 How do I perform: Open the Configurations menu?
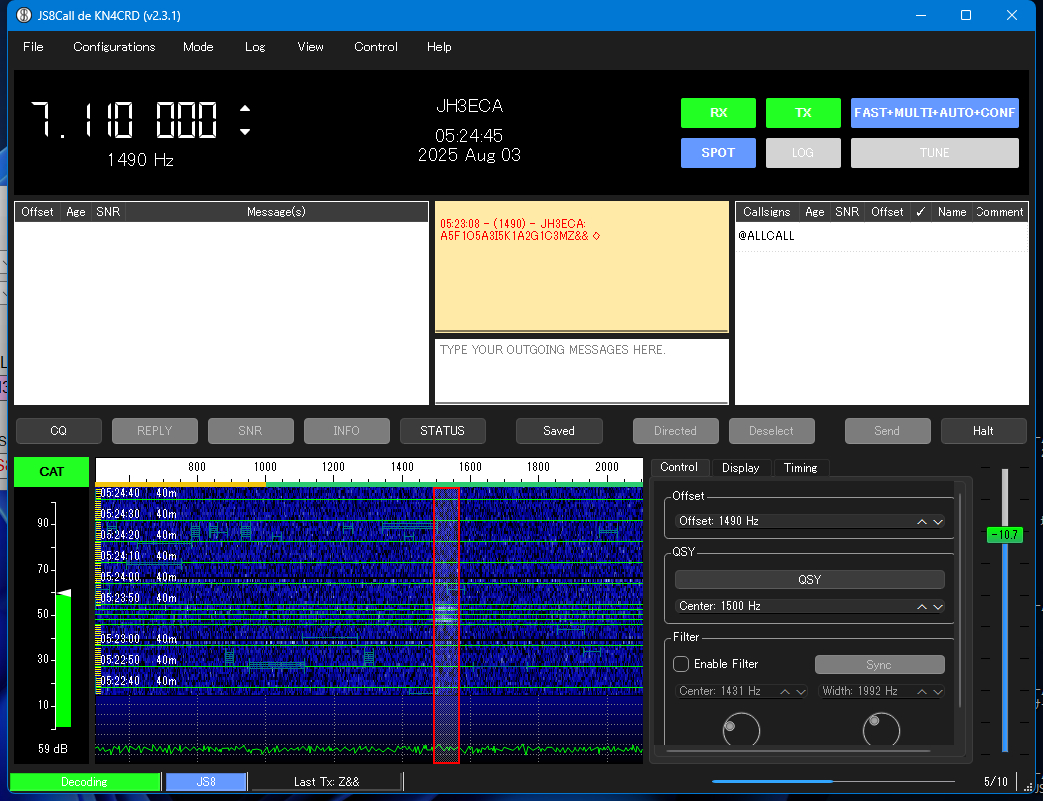point(114,47)
